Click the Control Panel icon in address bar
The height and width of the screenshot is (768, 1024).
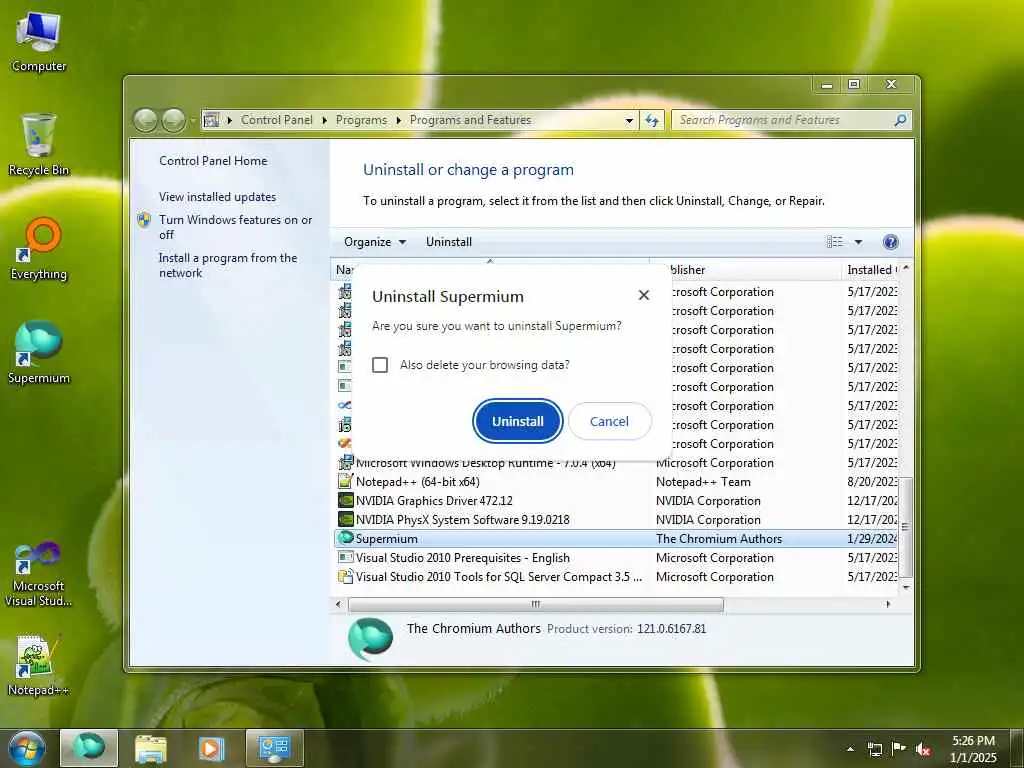click(x=211, y=120)
